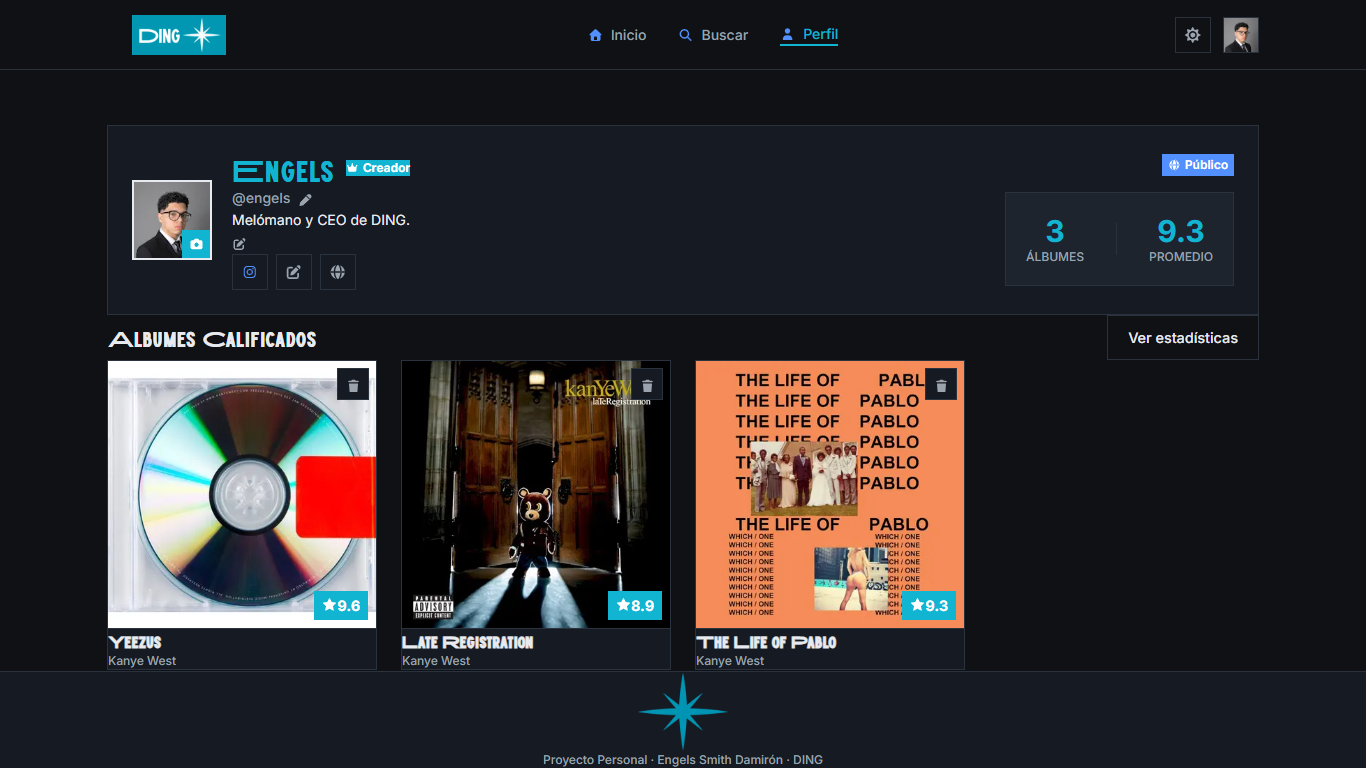This screenshot has height=768, width=1366.
Task: Click the 9.3 PROMEDIO stat
Action: 1181,240
